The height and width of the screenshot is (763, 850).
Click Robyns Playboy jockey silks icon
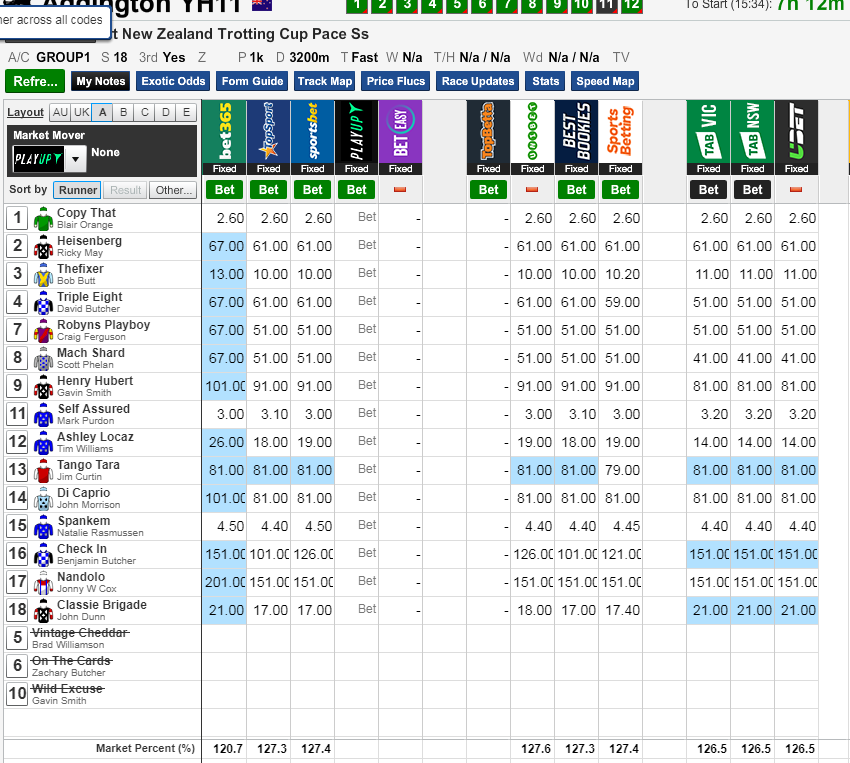point(43,331)
